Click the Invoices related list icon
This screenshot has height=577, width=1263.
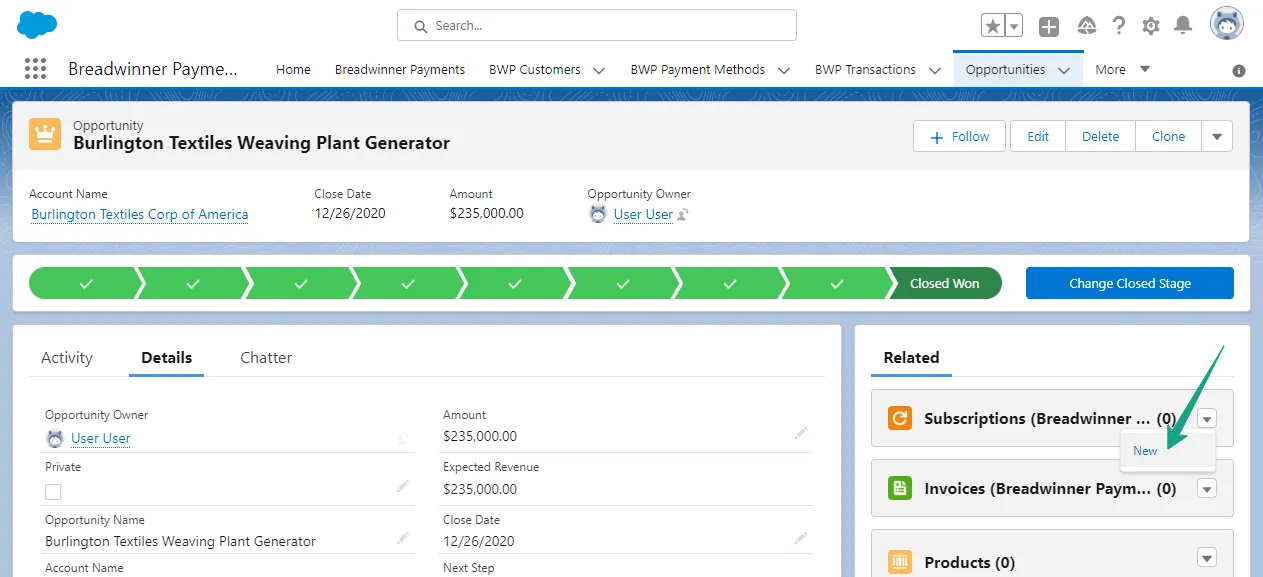click(900, 488)
